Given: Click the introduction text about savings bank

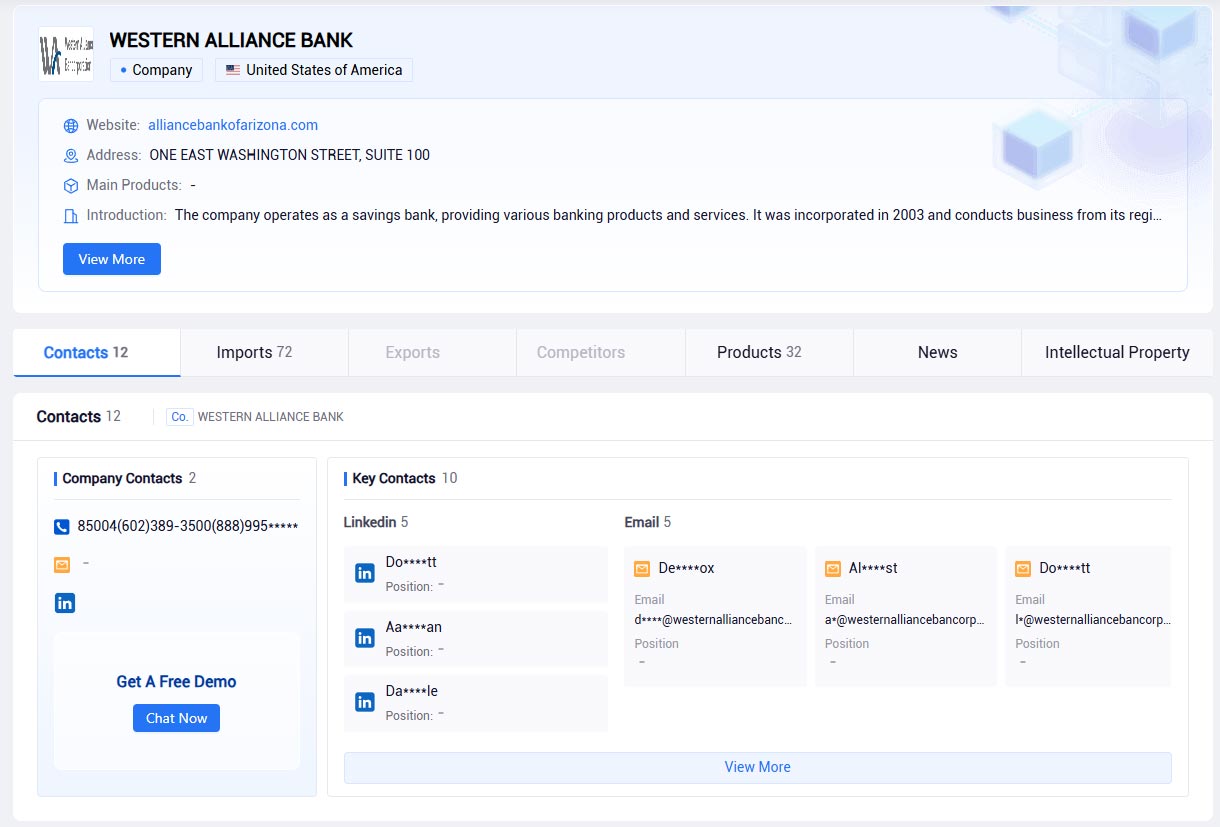Looking at the screenshot, I should (x=668, y=215).
